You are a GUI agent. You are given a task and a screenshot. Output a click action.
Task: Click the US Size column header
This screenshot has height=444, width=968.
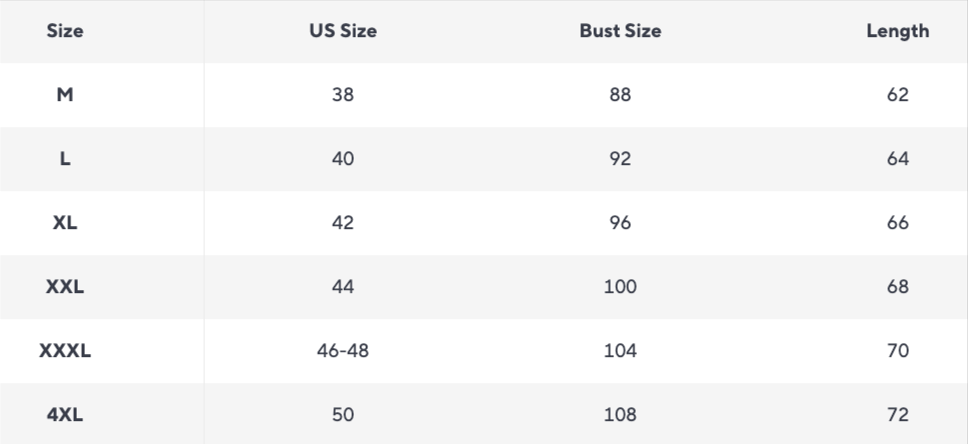coord(343,31)
